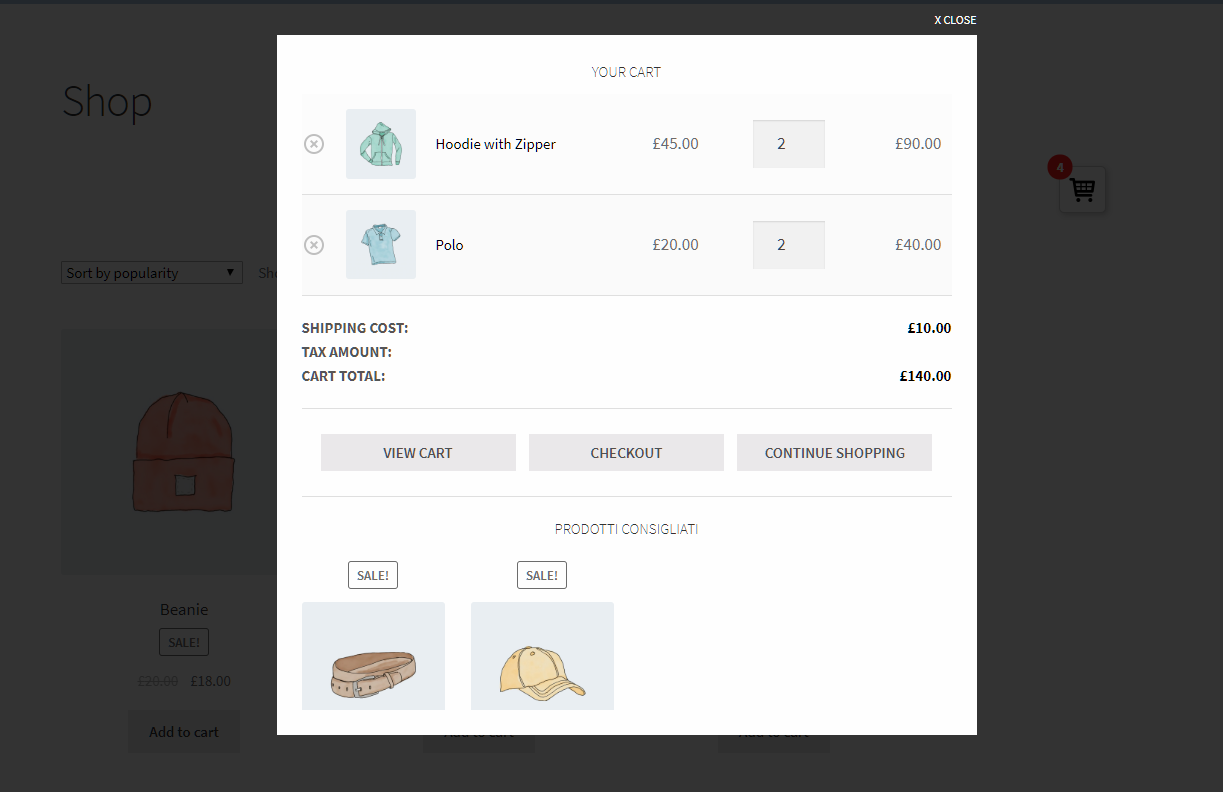Add Beanie to cart
The width and height of the screenshot is (1223, 792).
tap(184, 732)
